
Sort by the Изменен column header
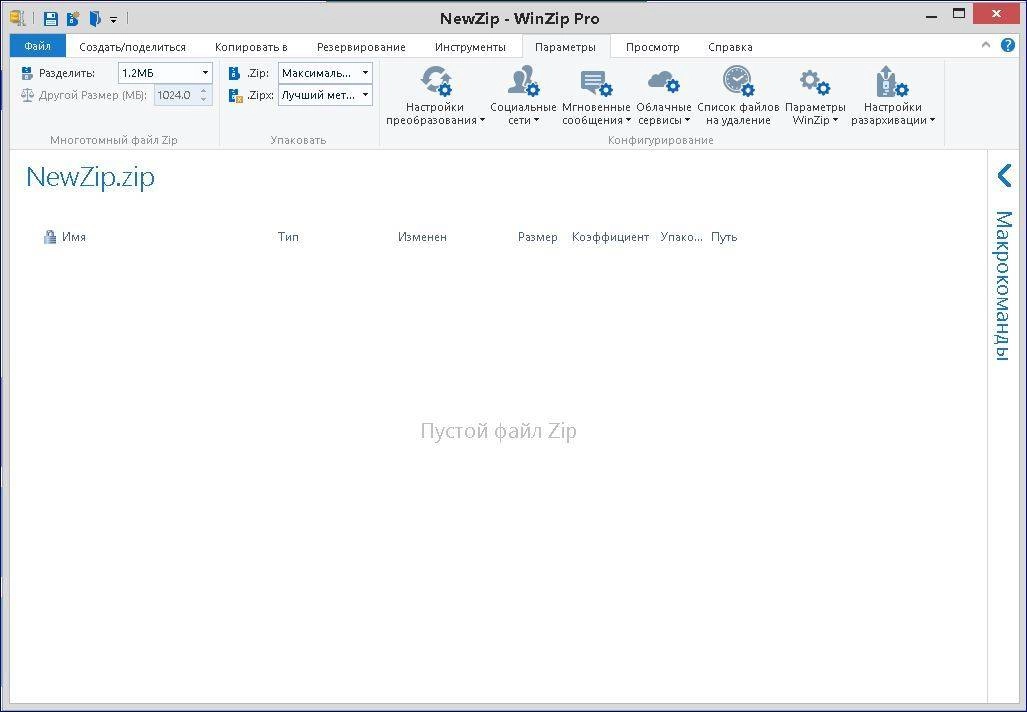click(422, 237)
